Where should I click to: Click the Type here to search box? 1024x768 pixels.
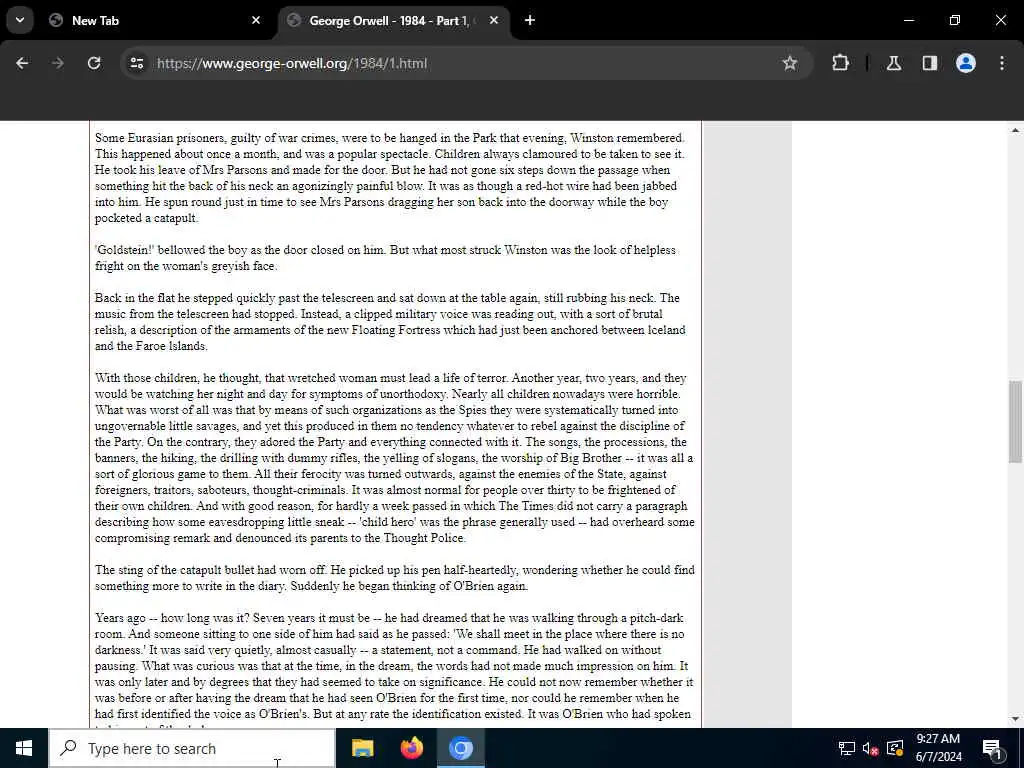coord(192,748)
